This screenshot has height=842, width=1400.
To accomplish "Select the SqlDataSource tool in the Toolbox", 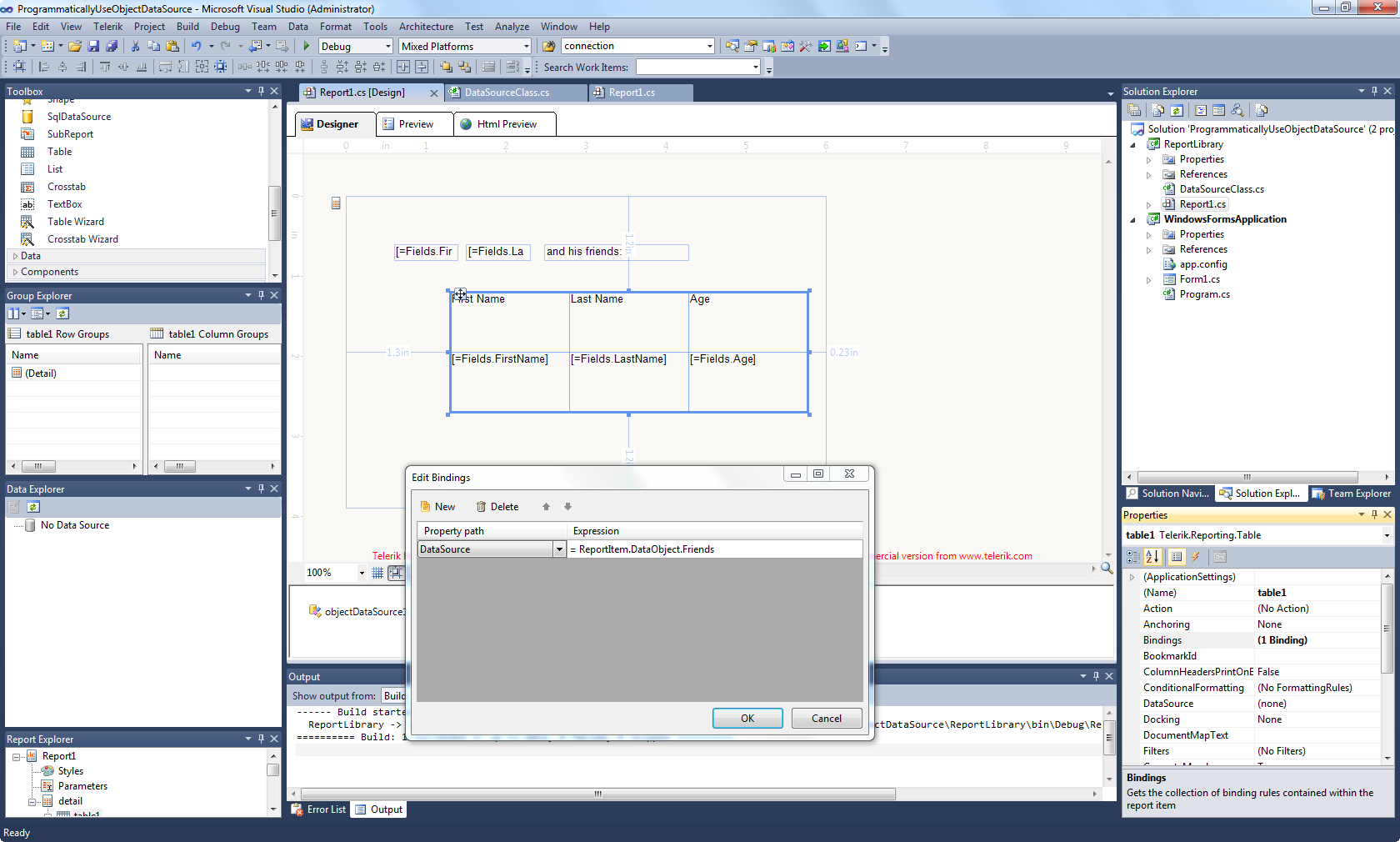I will coord(78,117).
